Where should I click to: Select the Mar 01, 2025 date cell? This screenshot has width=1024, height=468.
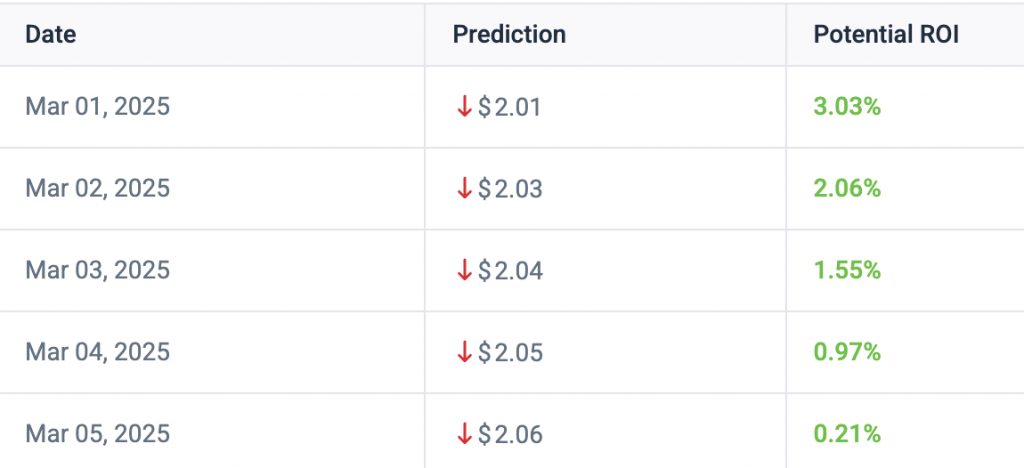[97, 107]
